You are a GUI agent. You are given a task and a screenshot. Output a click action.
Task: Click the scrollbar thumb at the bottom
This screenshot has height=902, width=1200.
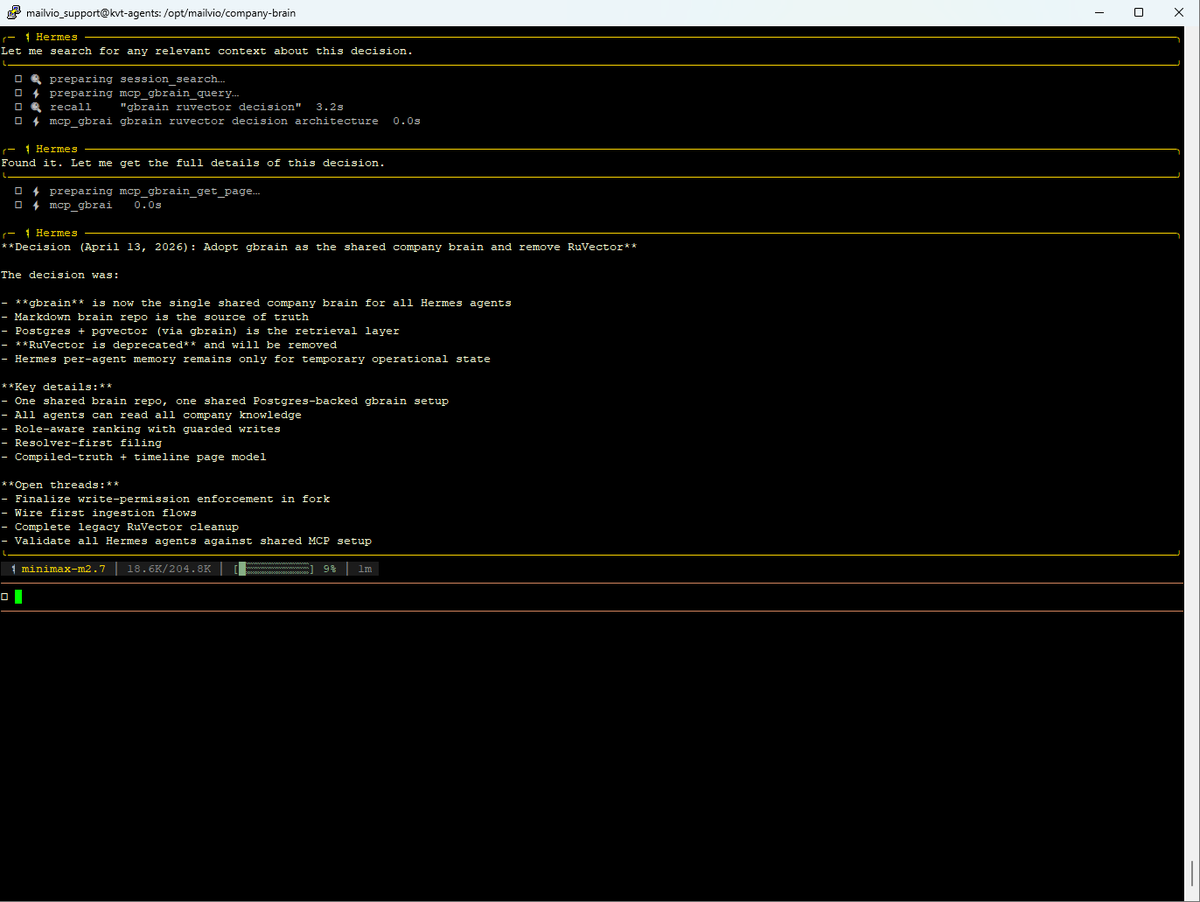(1191, 873)
